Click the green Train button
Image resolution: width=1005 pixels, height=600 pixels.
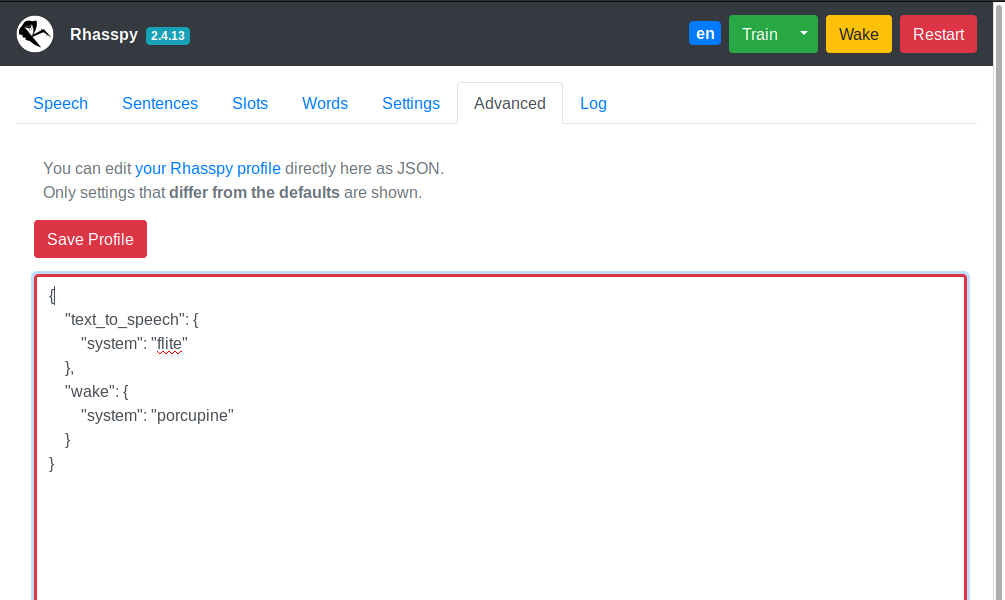760,34
